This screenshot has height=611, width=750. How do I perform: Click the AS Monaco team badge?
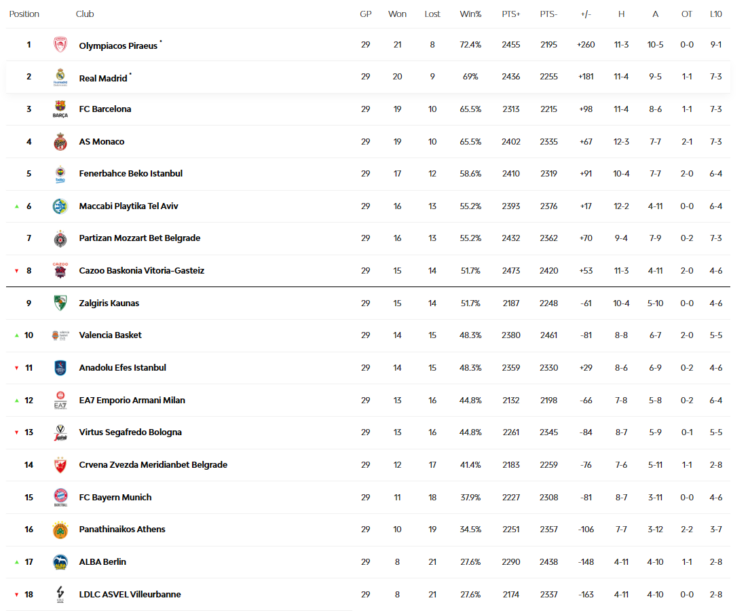point(60,142)
